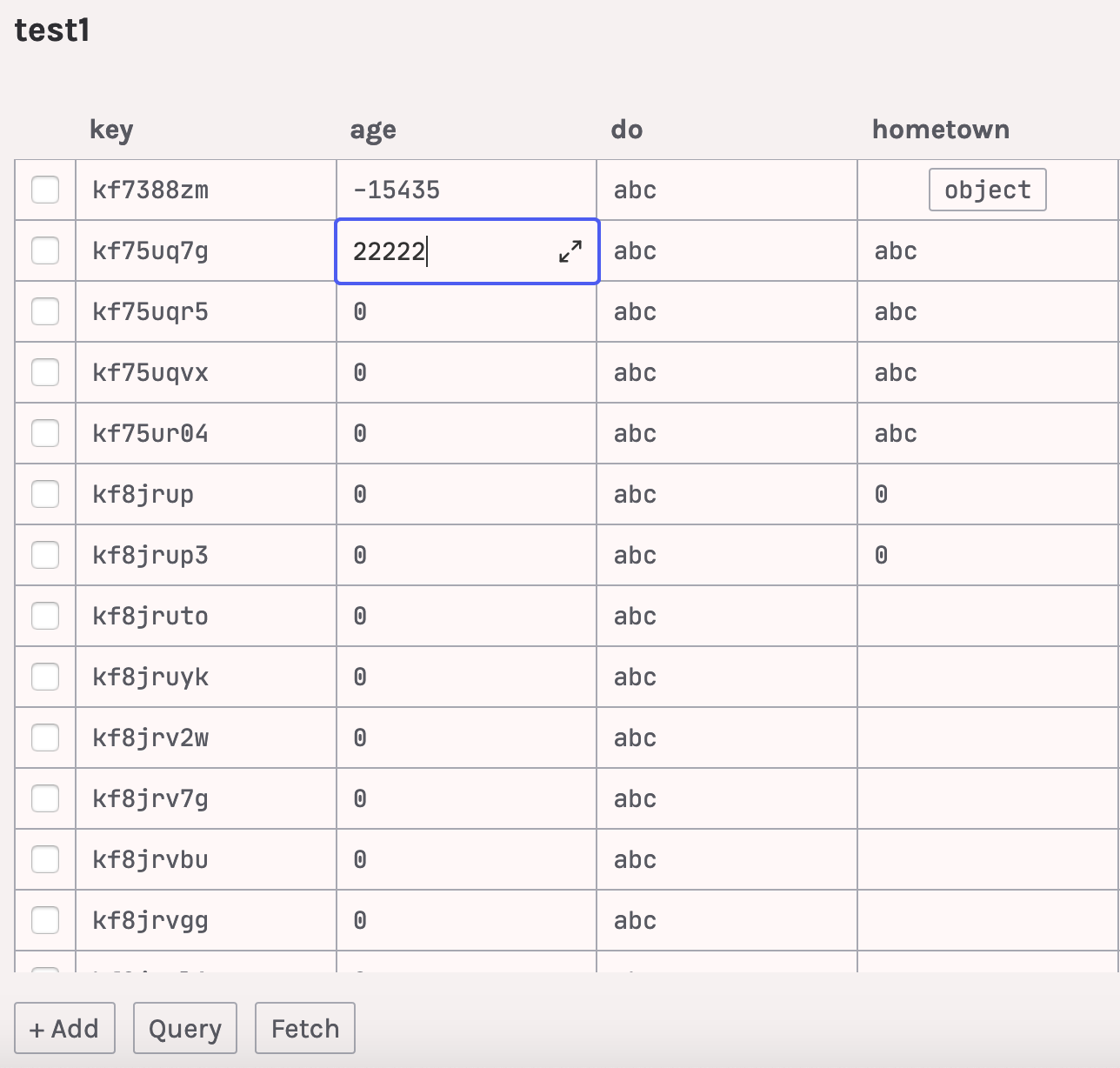Check the kf8jrvgg row checkbox

(45, 919)
